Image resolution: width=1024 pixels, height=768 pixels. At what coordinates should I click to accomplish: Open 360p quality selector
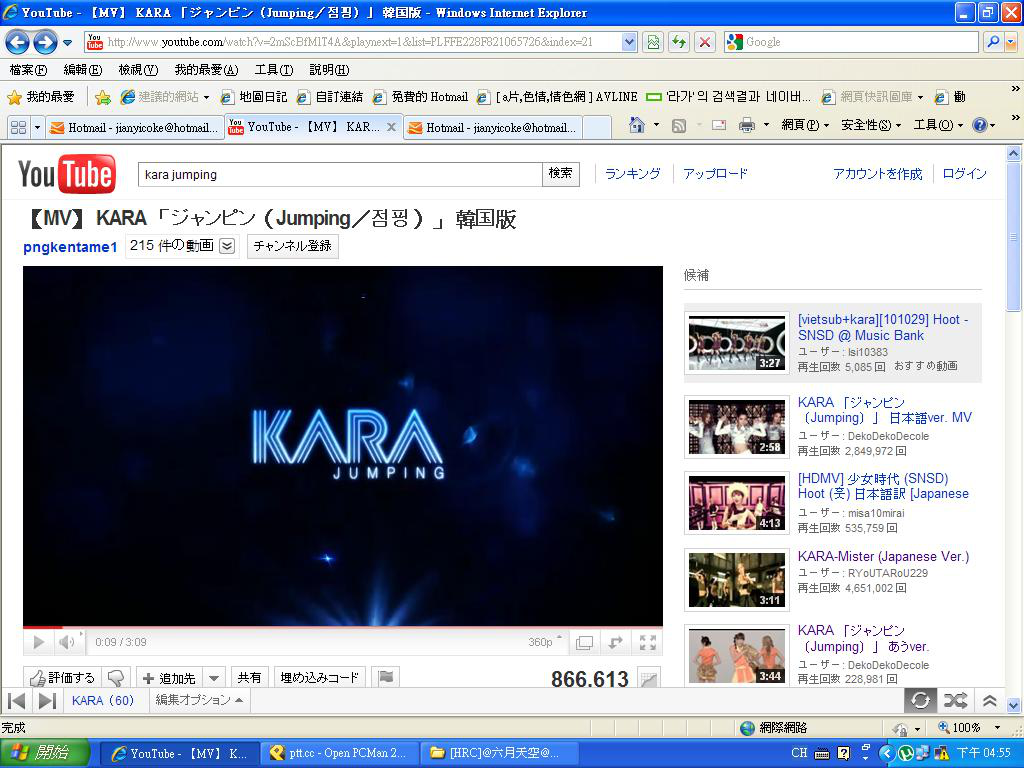[545, 642]
